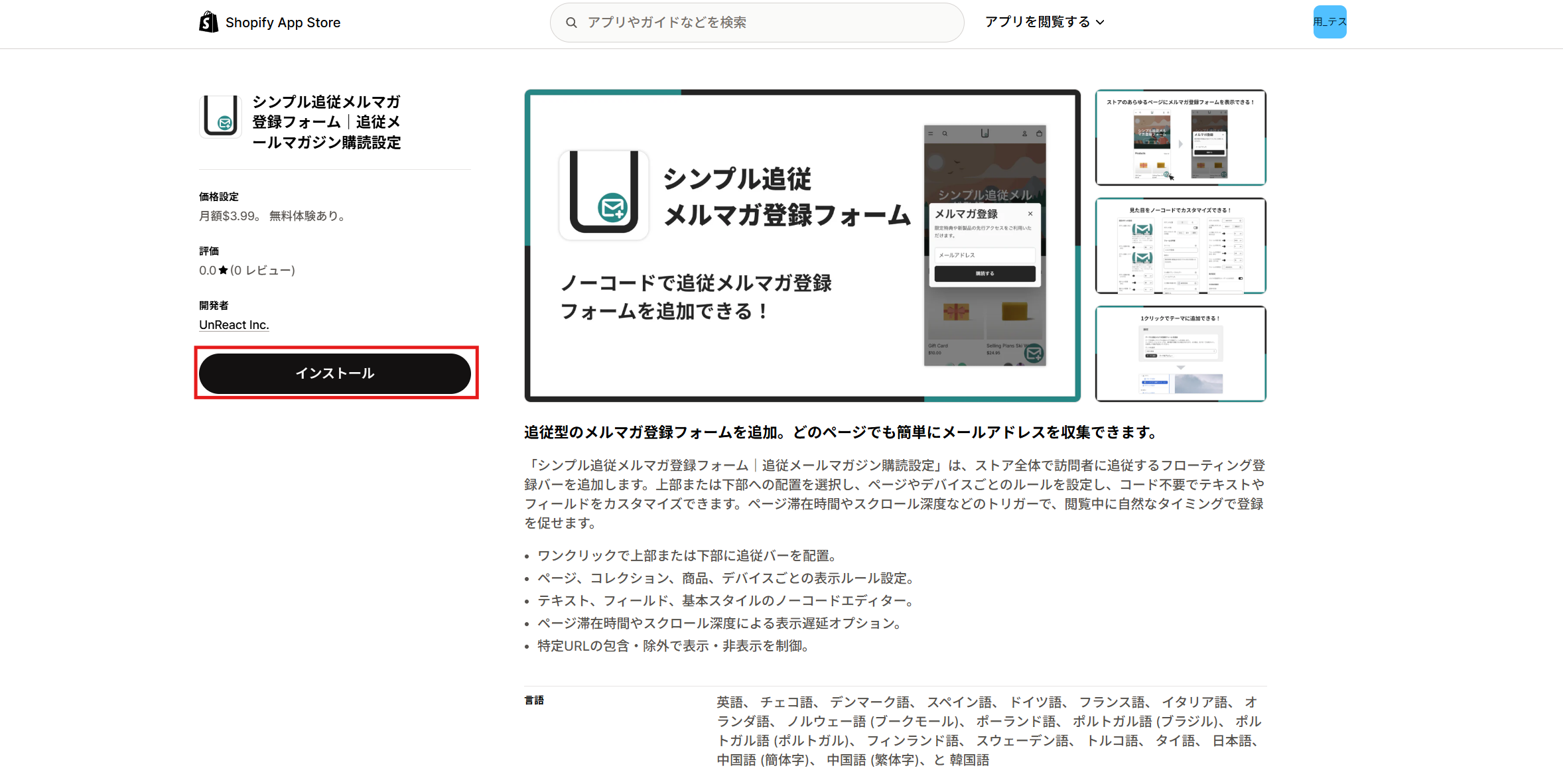
Task: Click the 価格設定 heading
Action: pyautogui.click(x=219, y=197)
